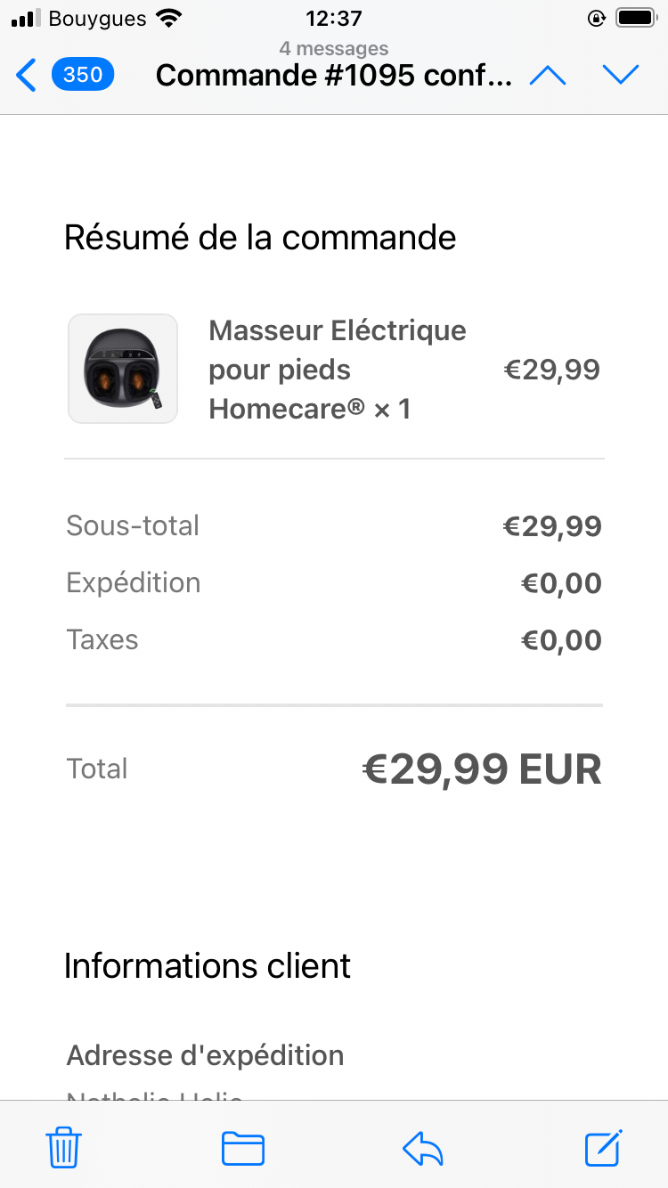The height and width of the screenshot is (1188, 668).
Task: Tap the 4 messages thread label
Action: [x=334, y=48]
